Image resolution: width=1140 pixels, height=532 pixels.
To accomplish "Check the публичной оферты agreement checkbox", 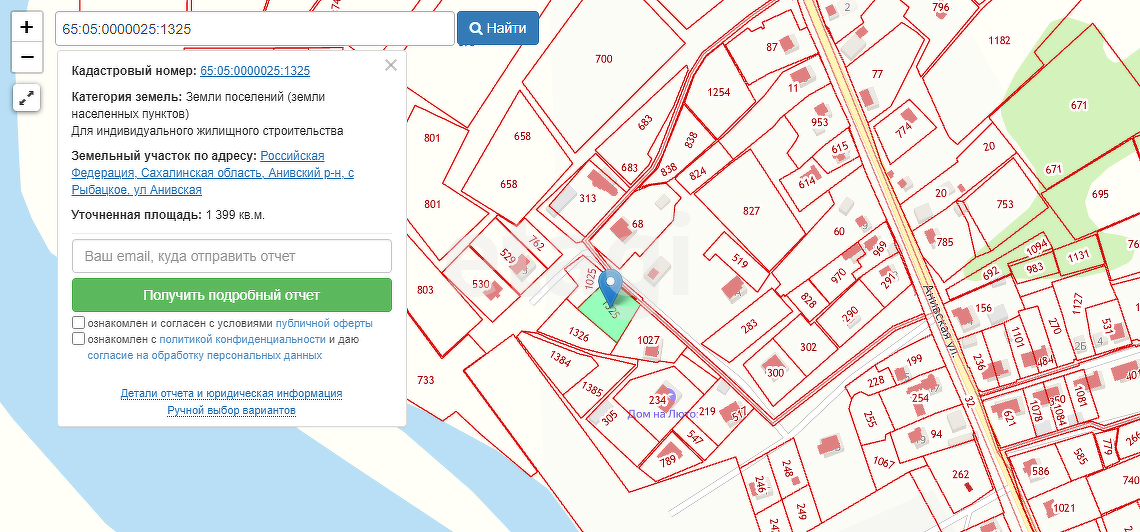I will 79,323.
